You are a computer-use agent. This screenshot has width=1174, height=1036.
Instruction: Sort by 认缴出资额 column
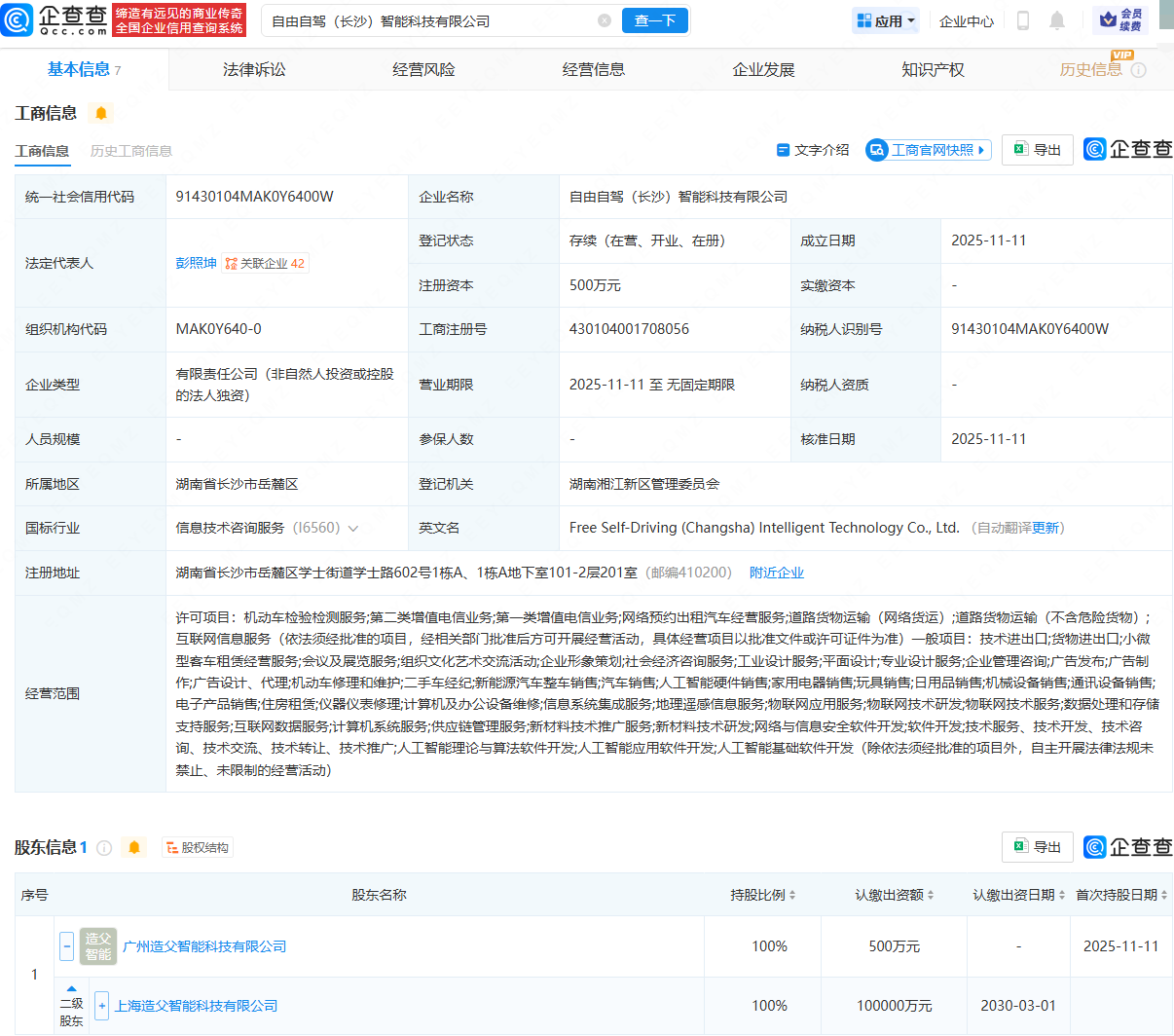click(895, 895)
